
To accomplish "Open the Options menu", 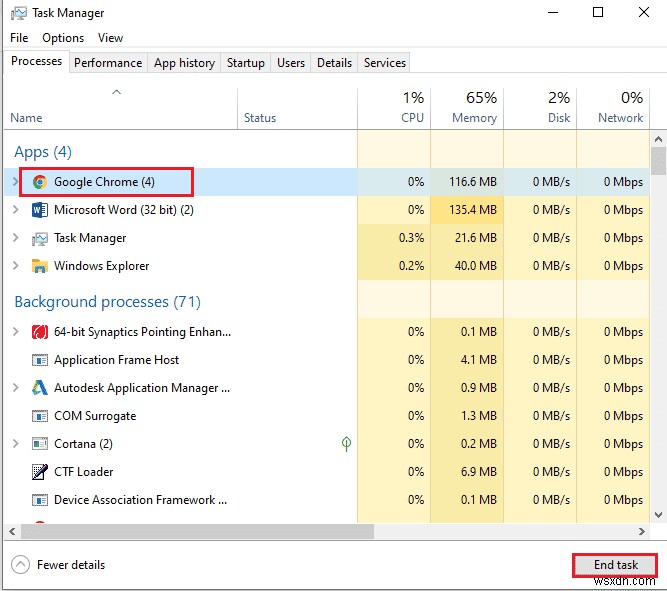I will click(63, 38).
